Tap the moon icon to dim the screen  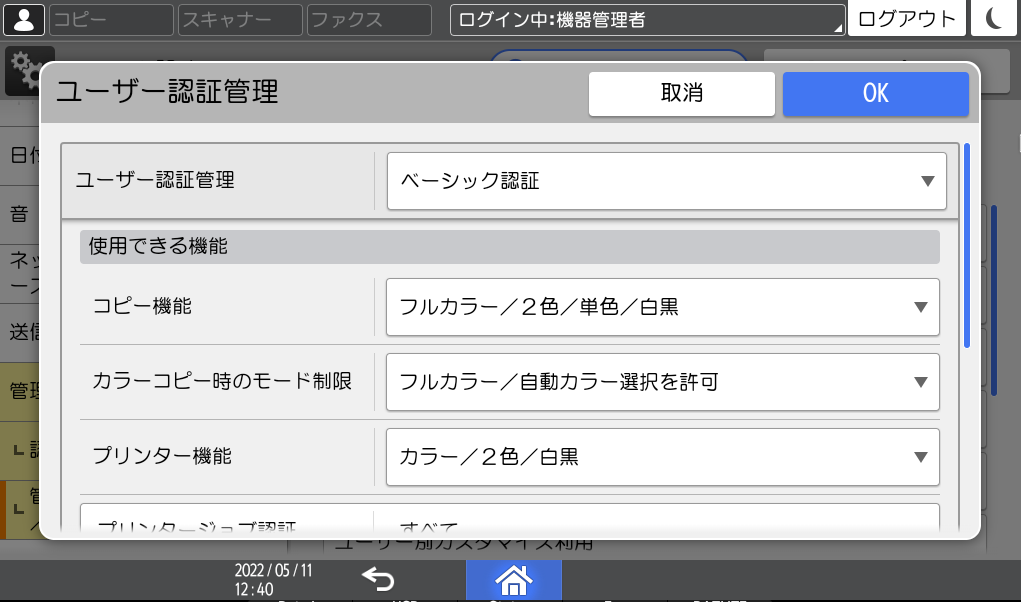coord(994,18)
